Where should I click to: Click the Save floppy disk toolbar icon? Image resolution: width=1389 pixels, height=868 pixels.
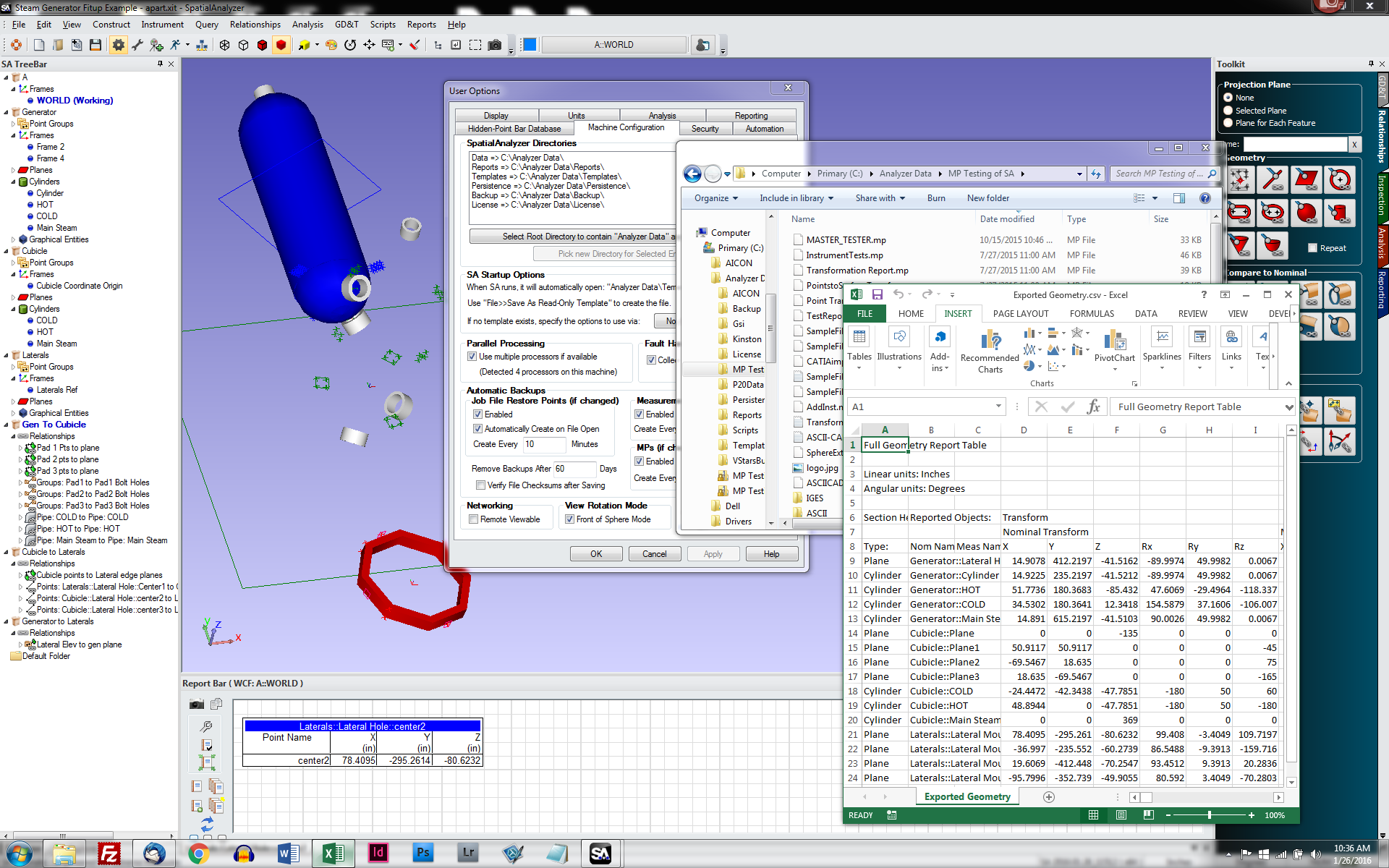point(95,45)
